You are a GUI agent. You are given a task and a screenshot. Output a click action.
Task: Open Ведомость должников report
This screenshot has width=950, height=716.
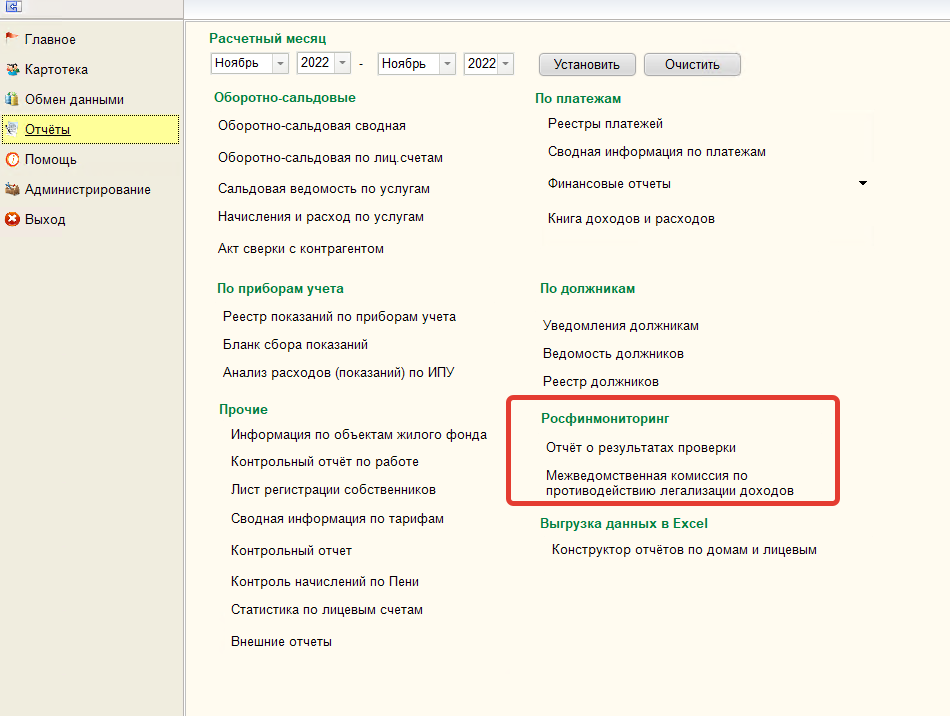613,354
